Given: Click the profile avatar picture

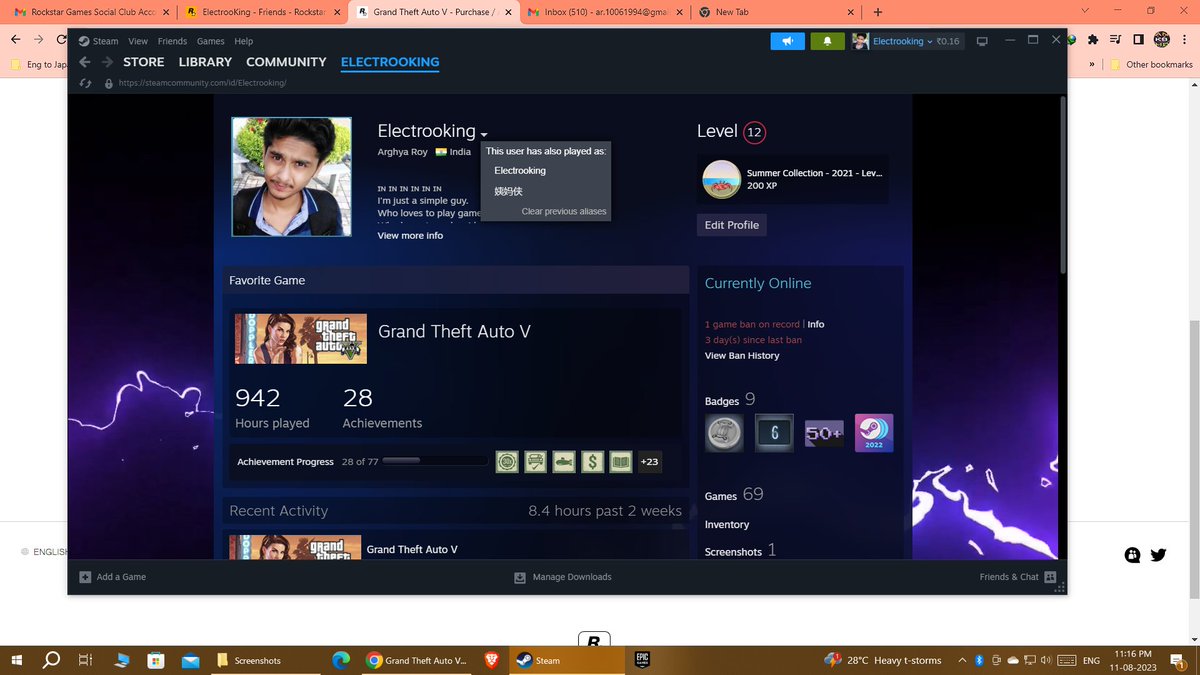Looking at the screenshot, I should [291, 177].
